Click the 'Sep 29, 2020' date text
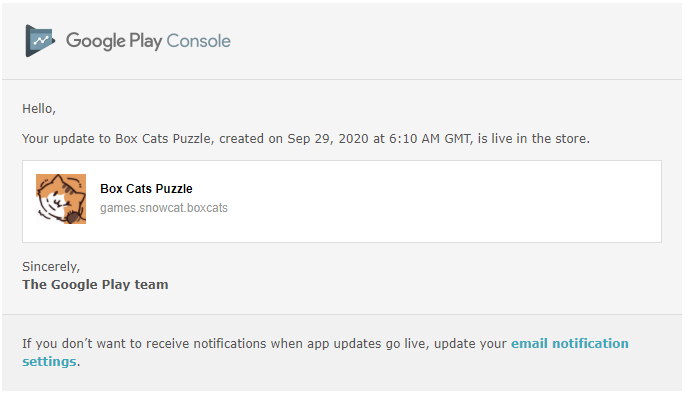This screenshot has width=692, height=406. (x=328, y=139)
